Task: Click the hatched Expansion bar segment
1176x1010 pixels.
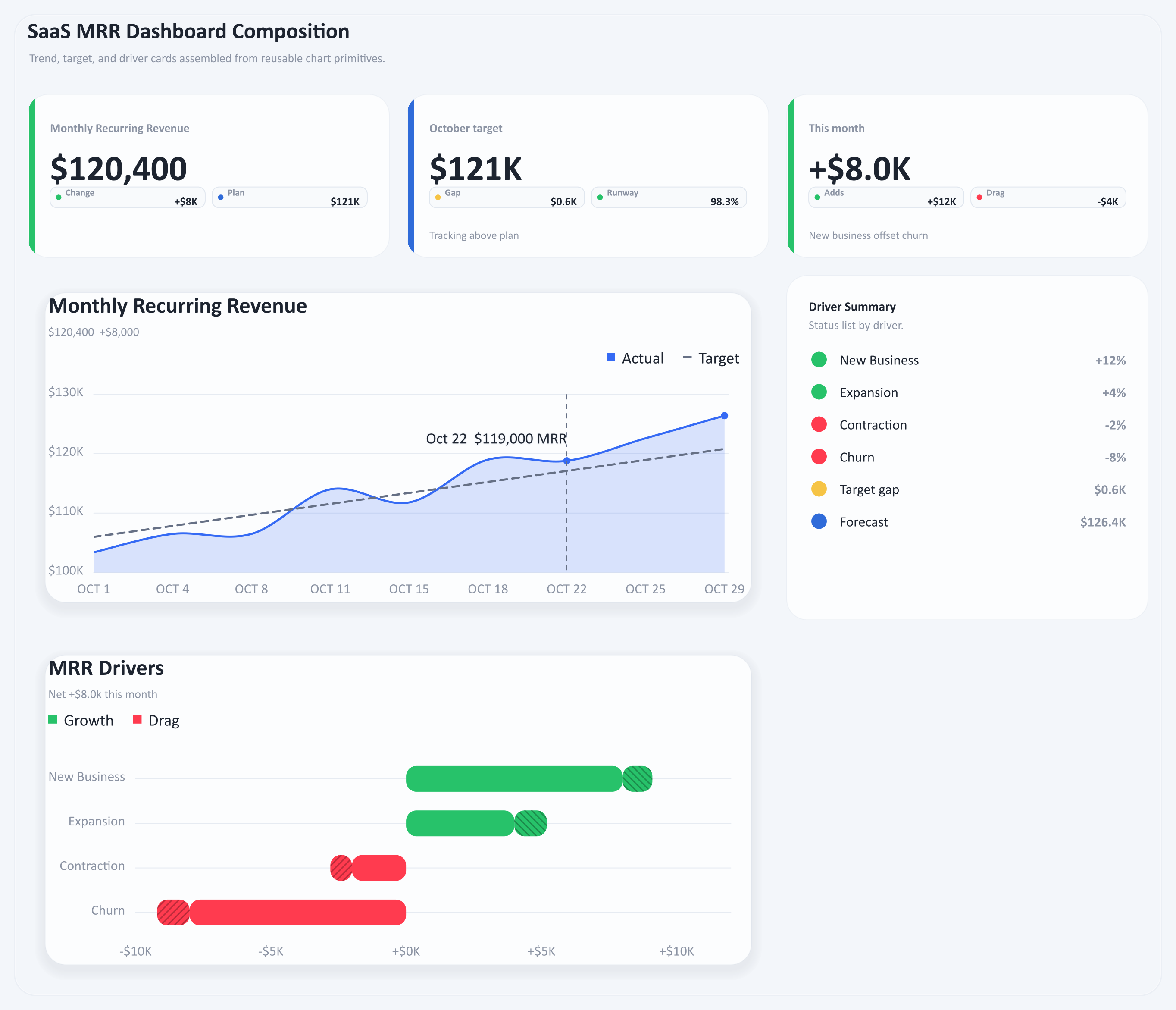Action: 531,823
